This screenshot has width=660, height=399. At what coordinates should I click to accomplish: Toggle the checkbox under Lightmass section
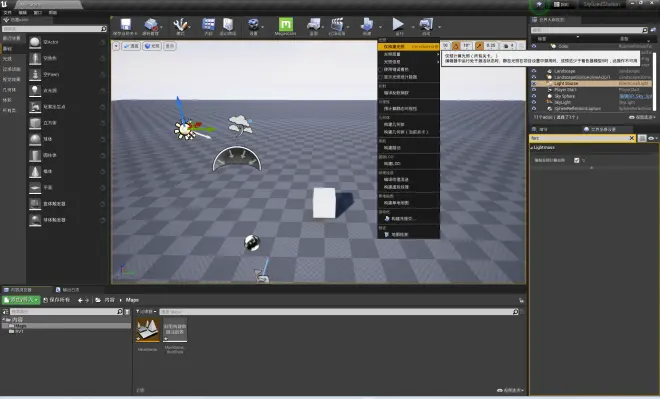point(577,160)
